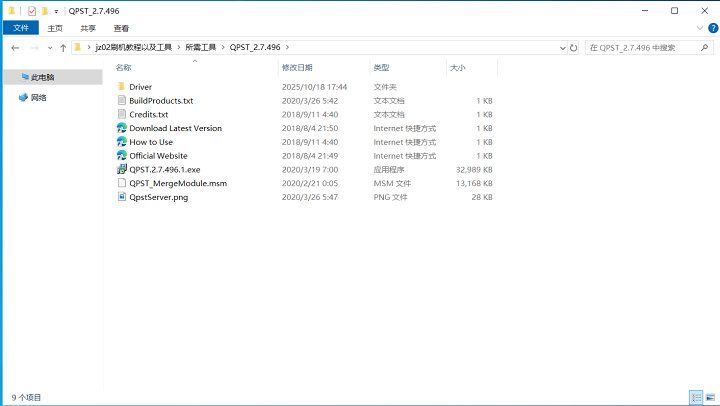Open the blue help question mark
This screenshot has width=720, height=406.
click(x=713, y=28)
